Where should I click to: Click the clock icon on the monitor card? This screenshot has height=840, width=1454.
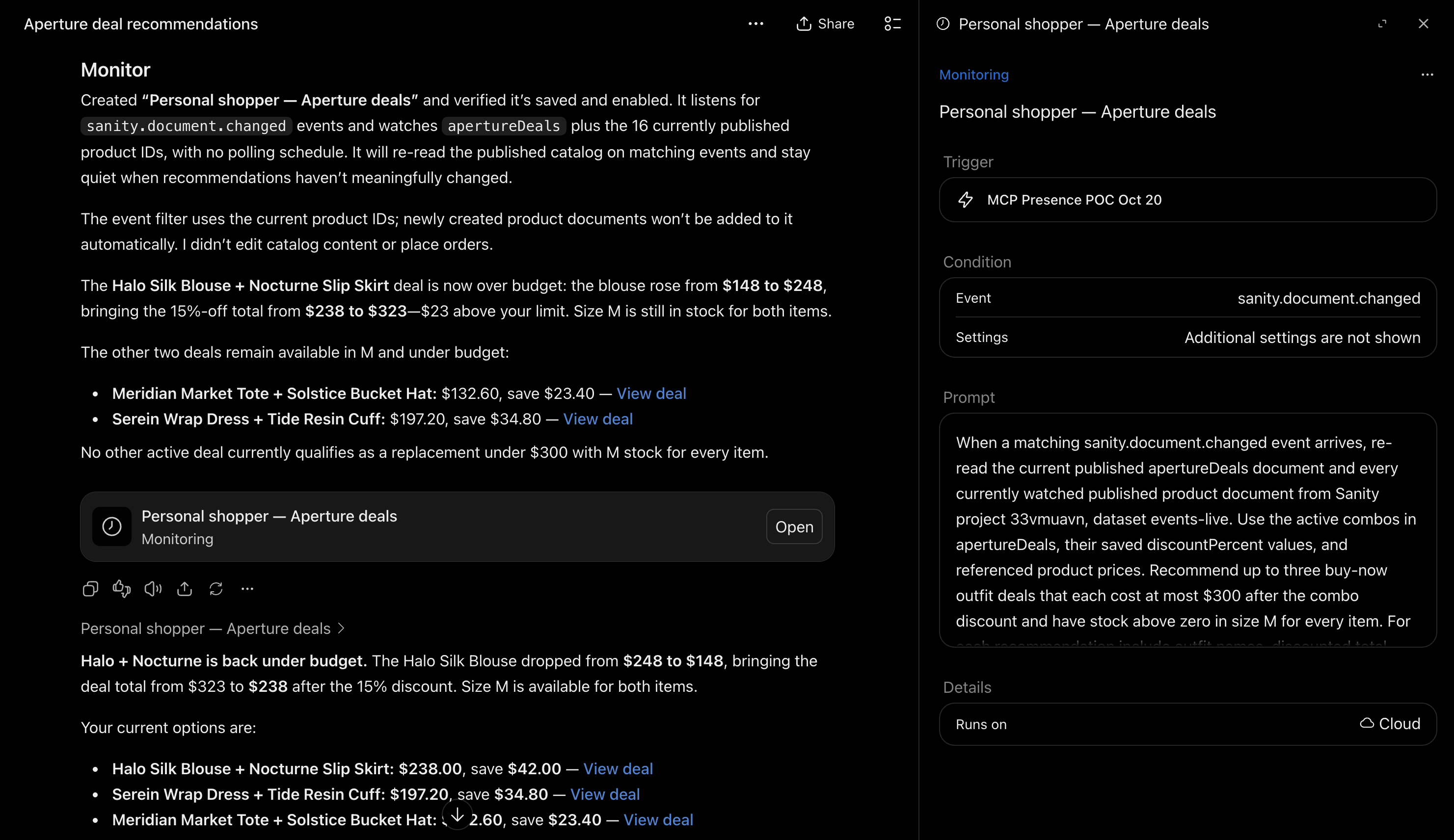pyautogui.click(x=112, y=526)
